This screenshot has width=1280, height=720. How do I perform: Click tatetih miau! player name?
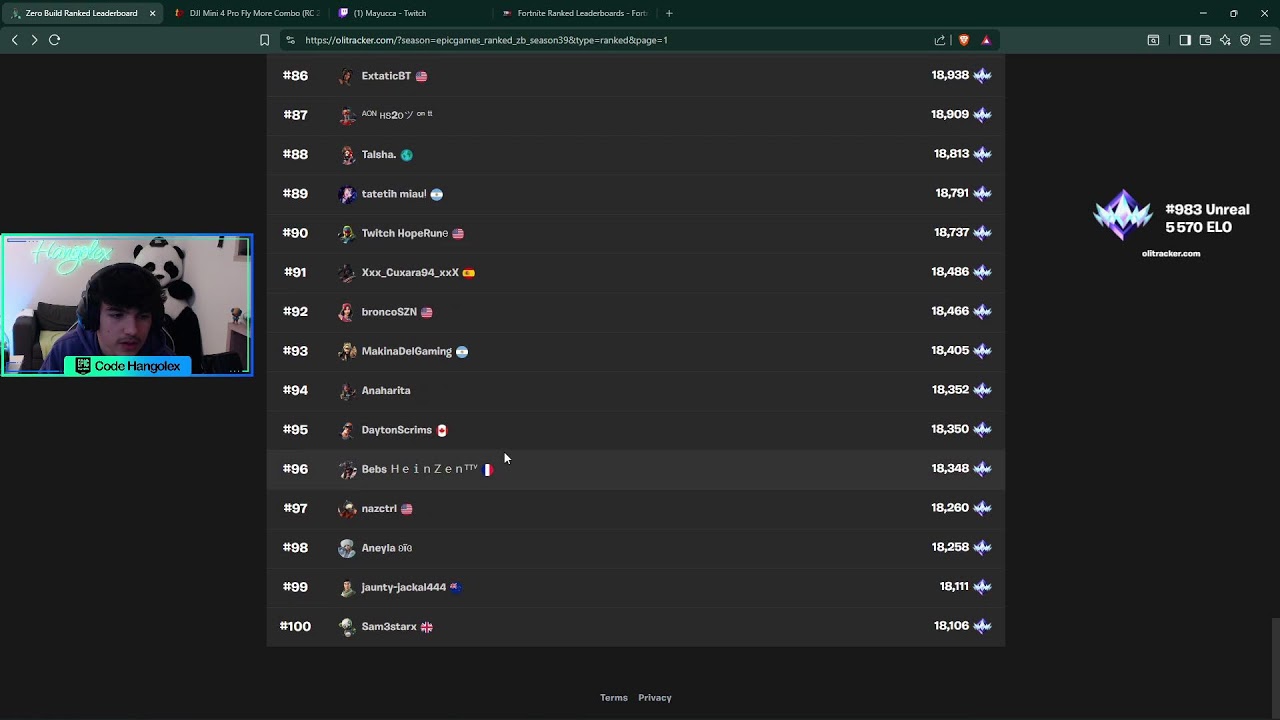coord(394,194)
